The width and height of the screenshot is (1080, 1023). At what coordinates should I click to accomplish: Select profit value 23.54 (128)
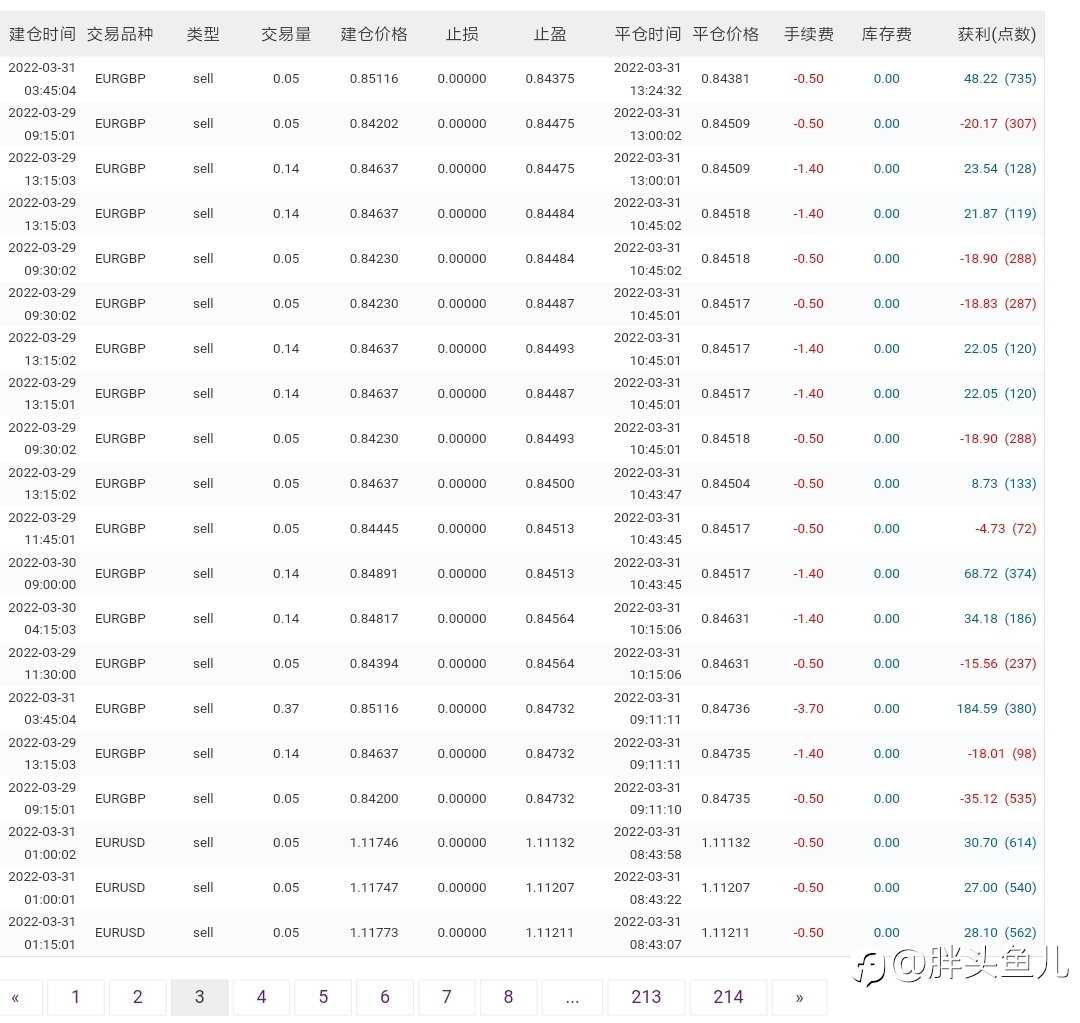tap(1000, 168)
